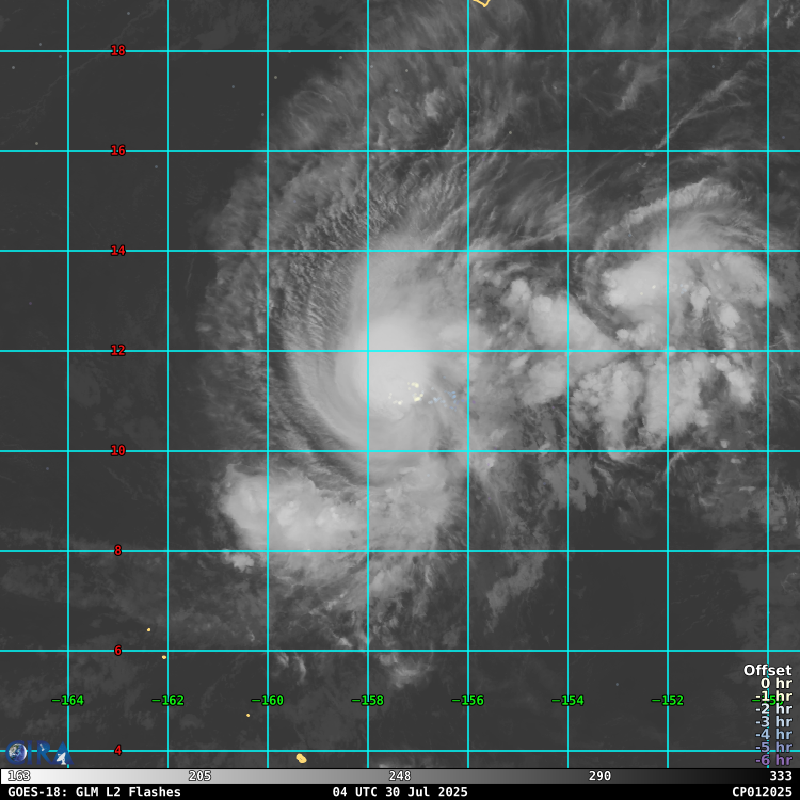Select the -3 hr offset legend entry

click(x=773, y=721)
